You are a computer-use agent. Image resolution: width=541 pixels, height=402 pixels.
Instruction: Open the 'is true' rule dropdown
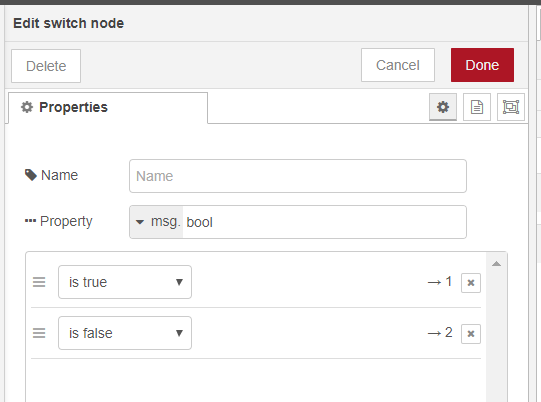click(125, 282)
